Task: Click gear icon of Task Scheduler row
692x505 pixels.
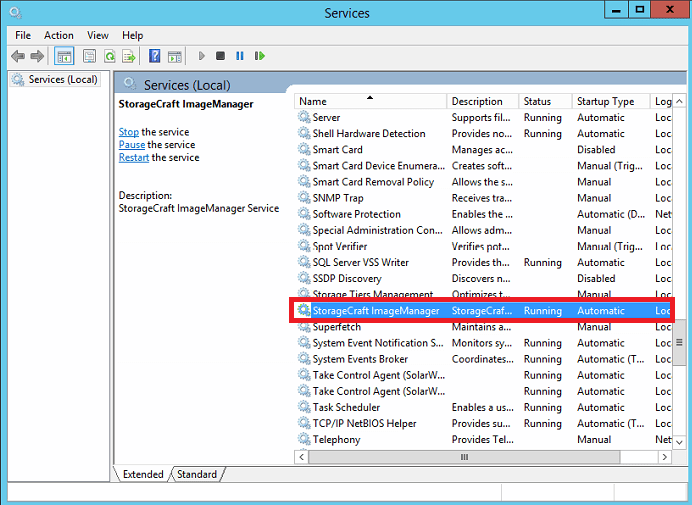Action: pyautogui.click(x=304, y=407)
